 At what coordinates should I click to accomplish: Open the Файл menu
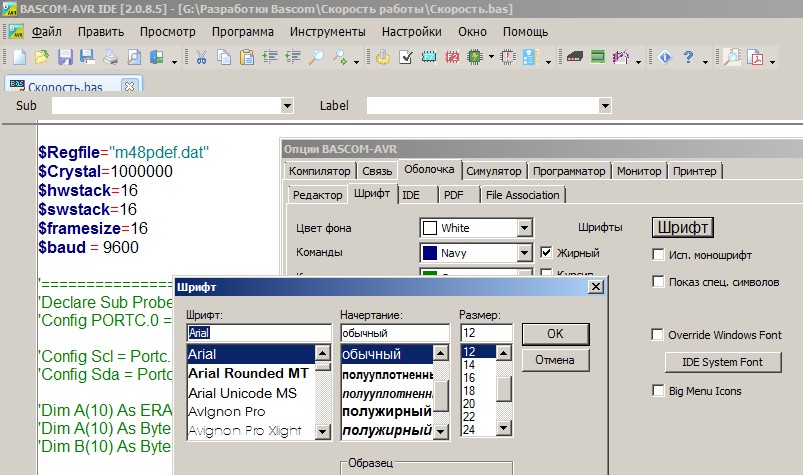pyautogui.click(x=47, y=32)
